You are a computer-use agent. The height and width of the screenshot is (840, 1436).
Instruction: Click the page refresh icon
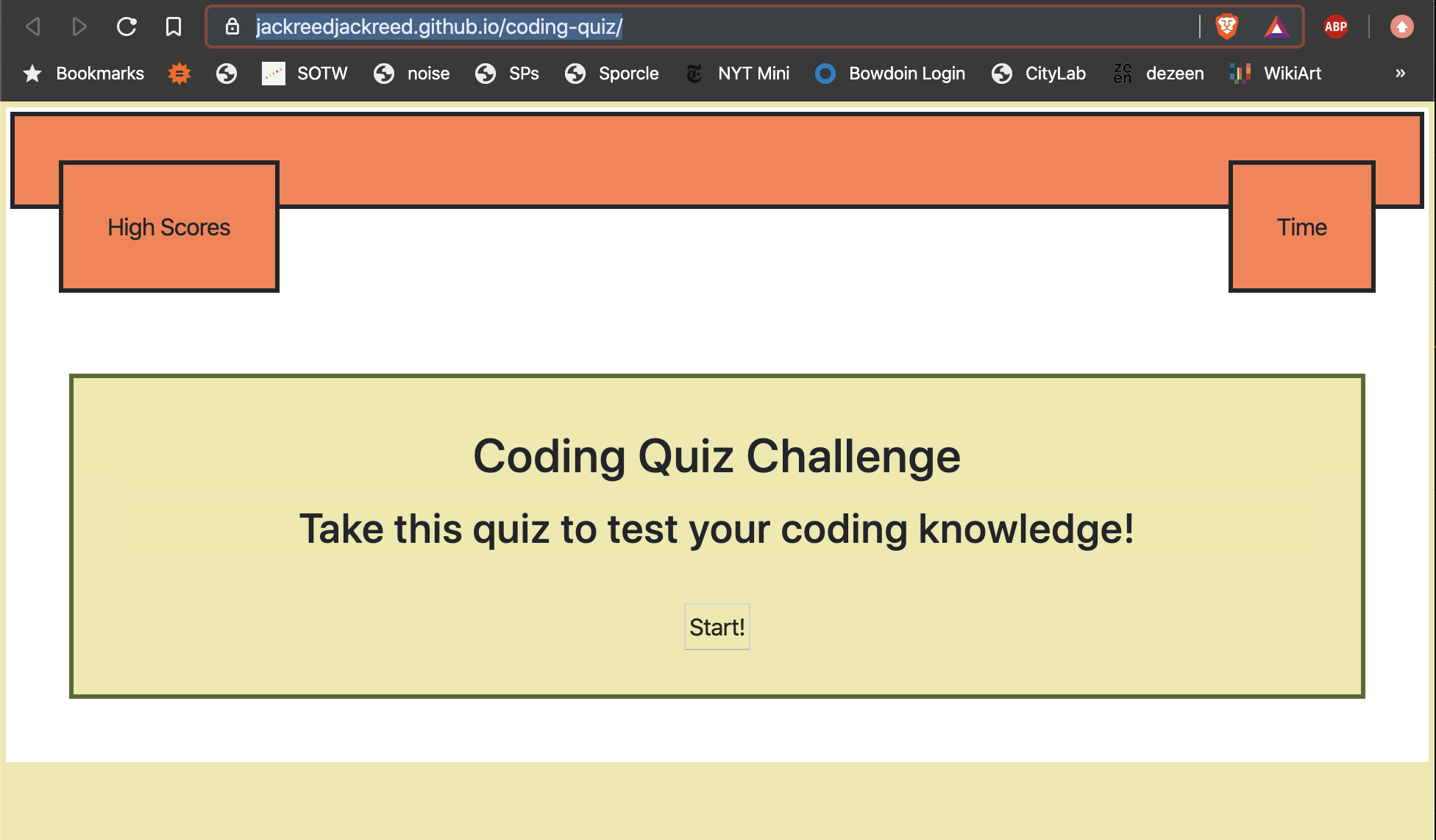[129, 26]
